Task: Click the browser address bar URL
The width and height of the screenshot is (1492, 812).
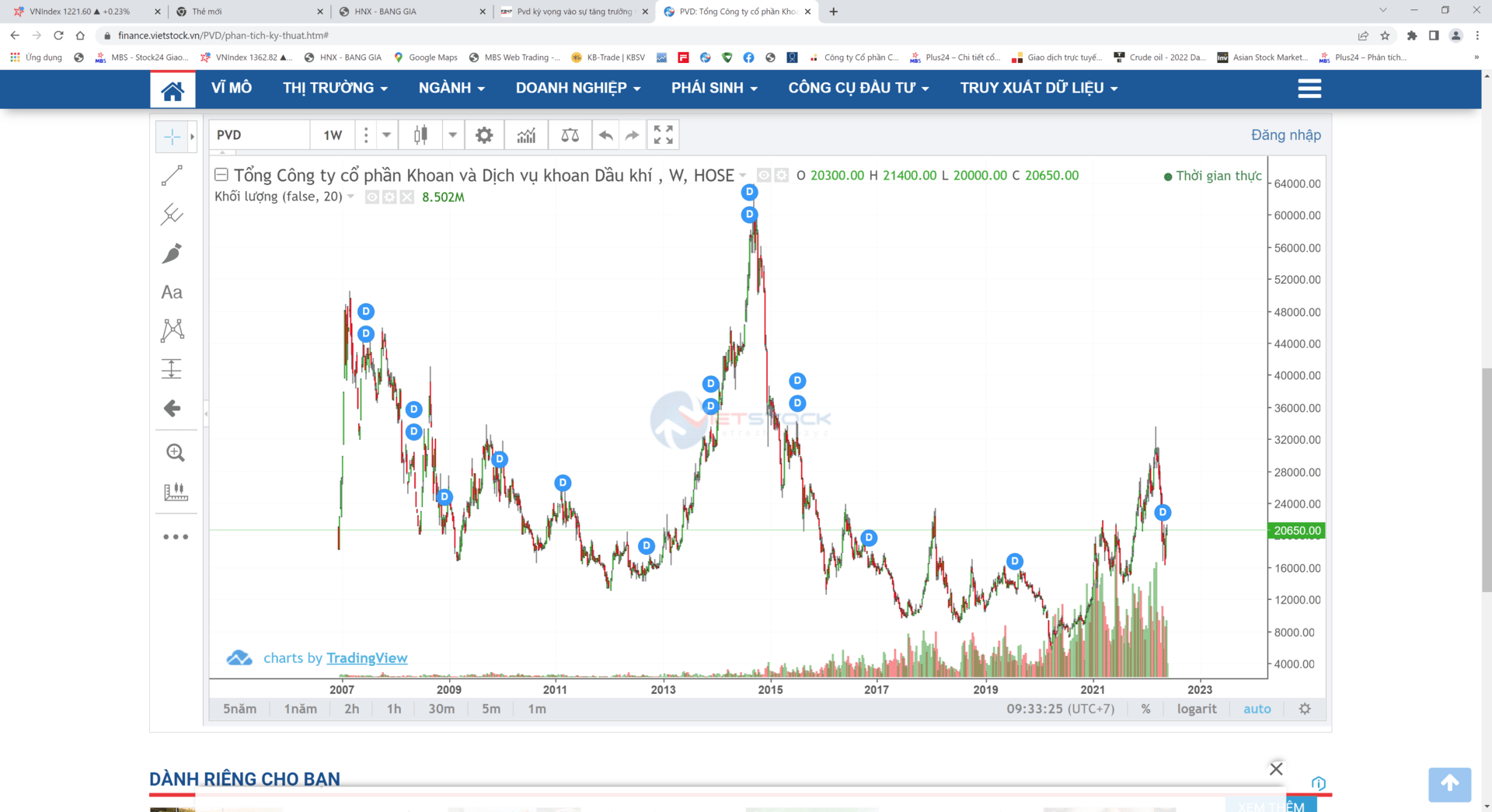Action: (223, 35)
